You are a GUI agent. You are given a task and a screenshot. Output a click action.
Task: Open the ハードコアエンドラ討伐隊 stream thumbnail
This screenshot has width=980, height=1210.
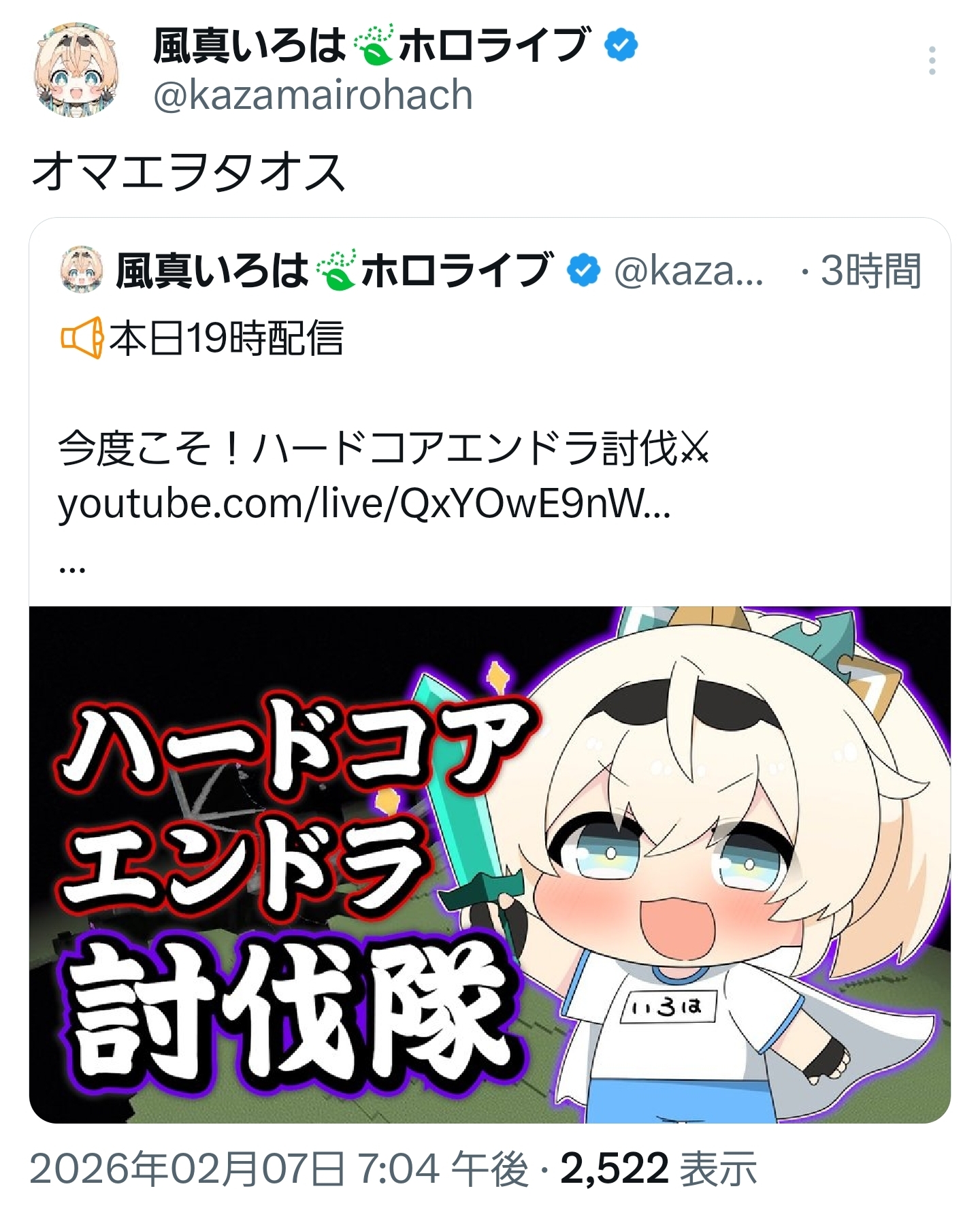coord(490,864)
